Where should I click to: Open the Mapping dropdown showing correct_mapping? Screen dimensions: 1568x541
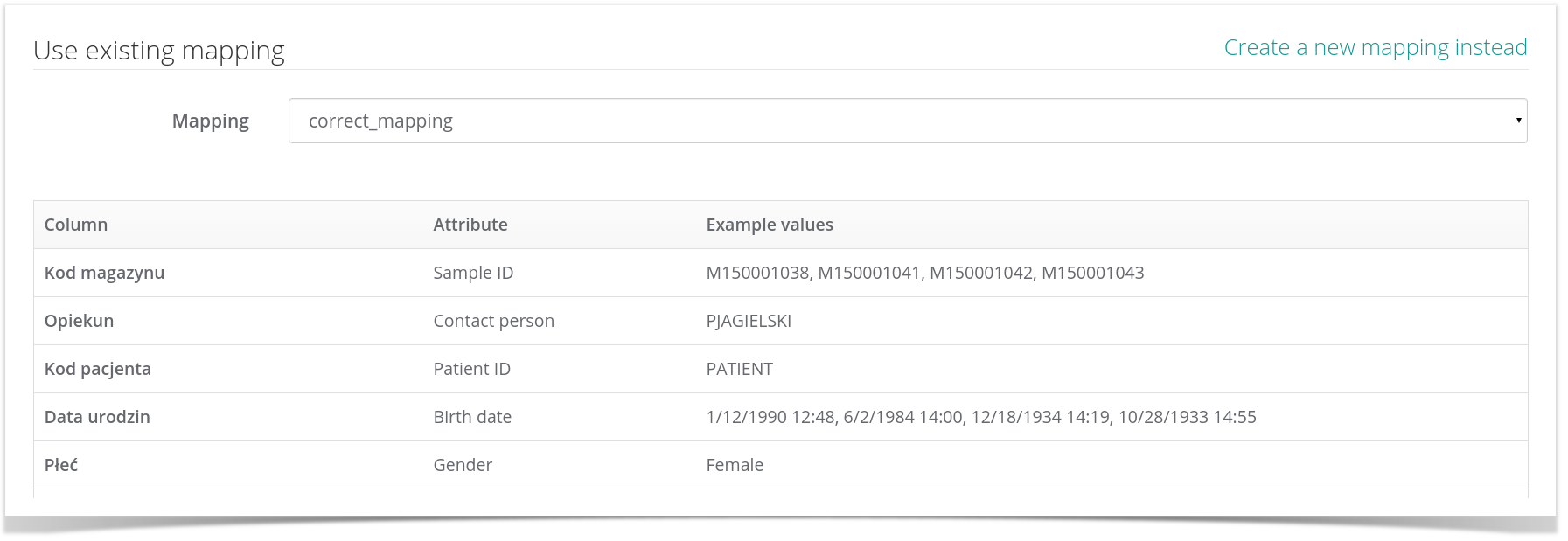pos(908,121)
